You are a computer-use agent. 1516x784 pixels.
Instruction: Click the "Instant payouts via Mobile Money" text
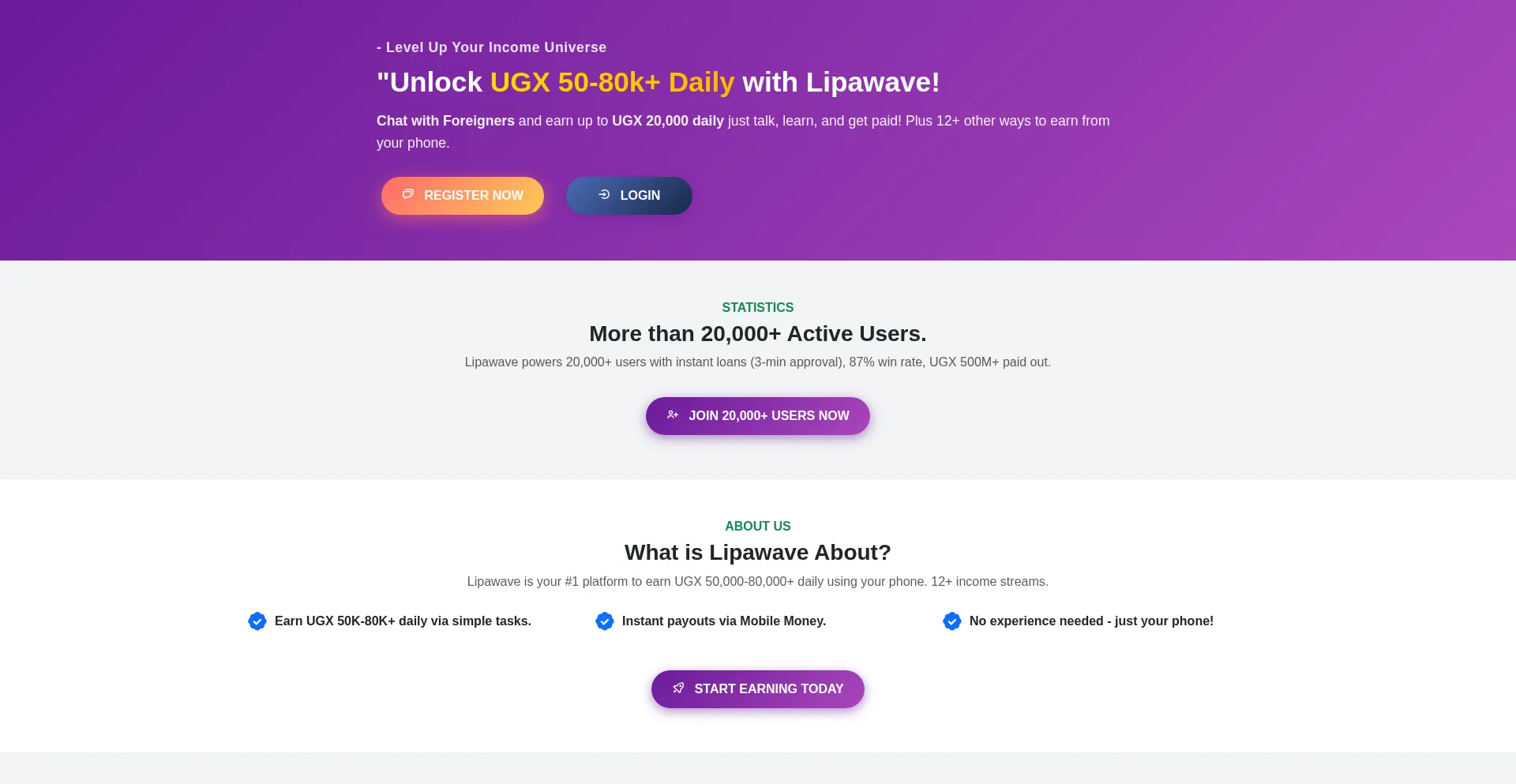[x=723, y=621]
